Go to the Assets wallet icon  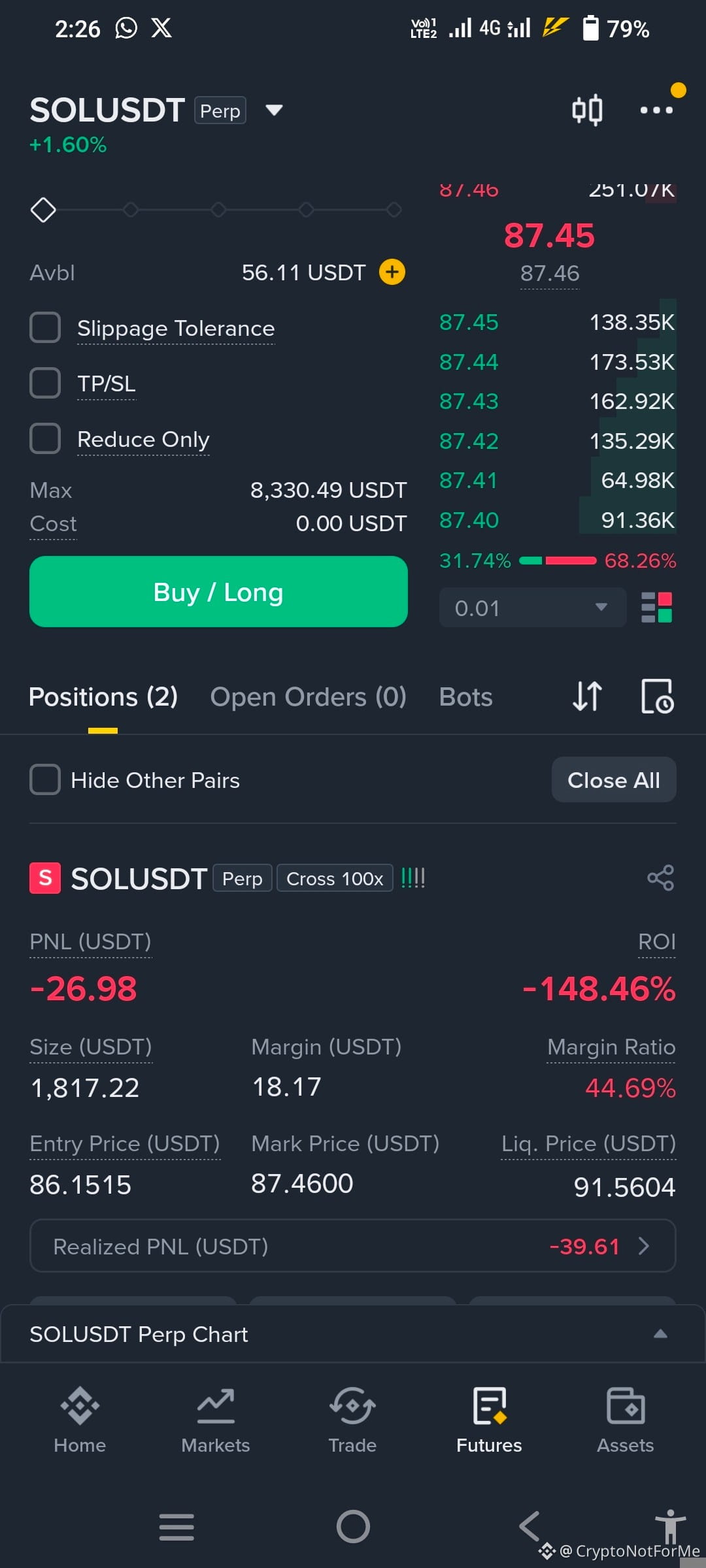click(626, 1406)
